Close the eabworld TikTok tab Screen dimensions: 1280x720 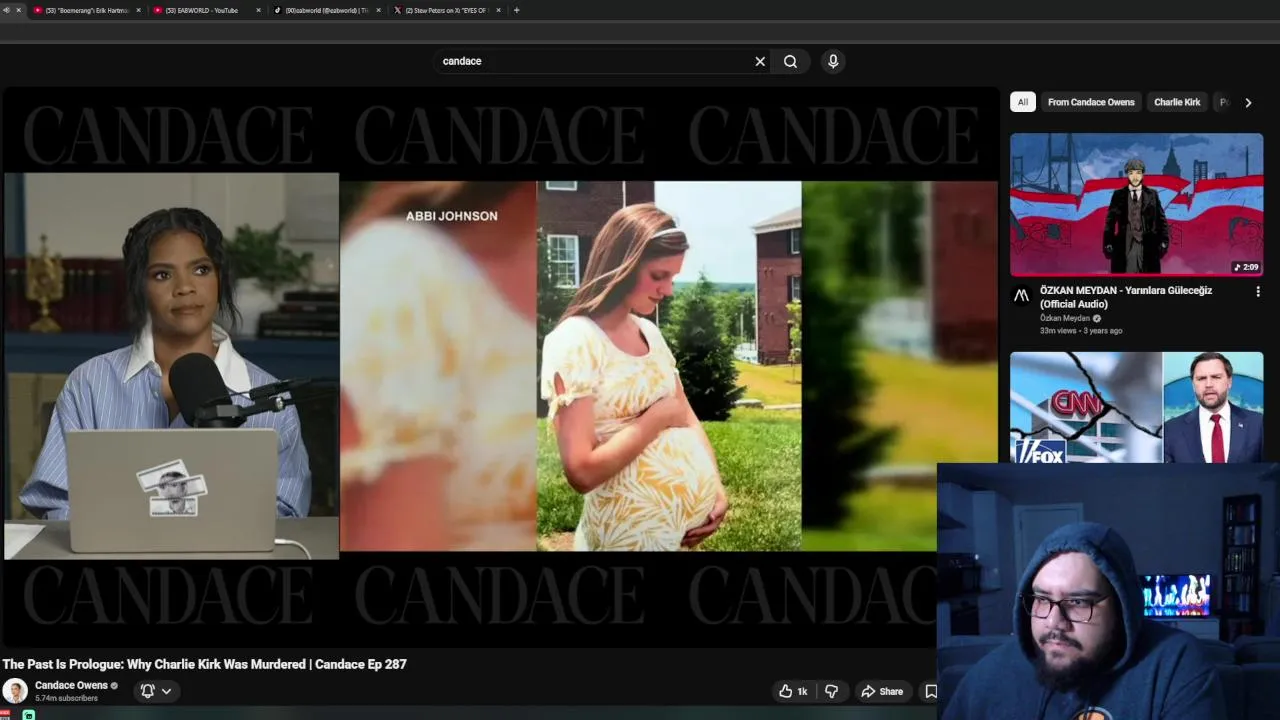tap(378, 10)
